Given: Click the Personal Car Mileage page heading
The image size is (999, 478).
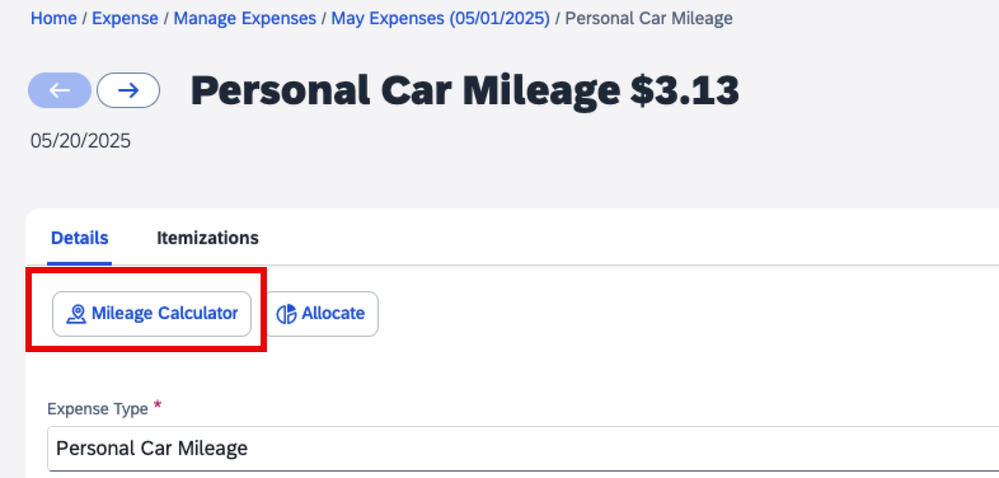Looking at the screenshot, I should point(405,91).
